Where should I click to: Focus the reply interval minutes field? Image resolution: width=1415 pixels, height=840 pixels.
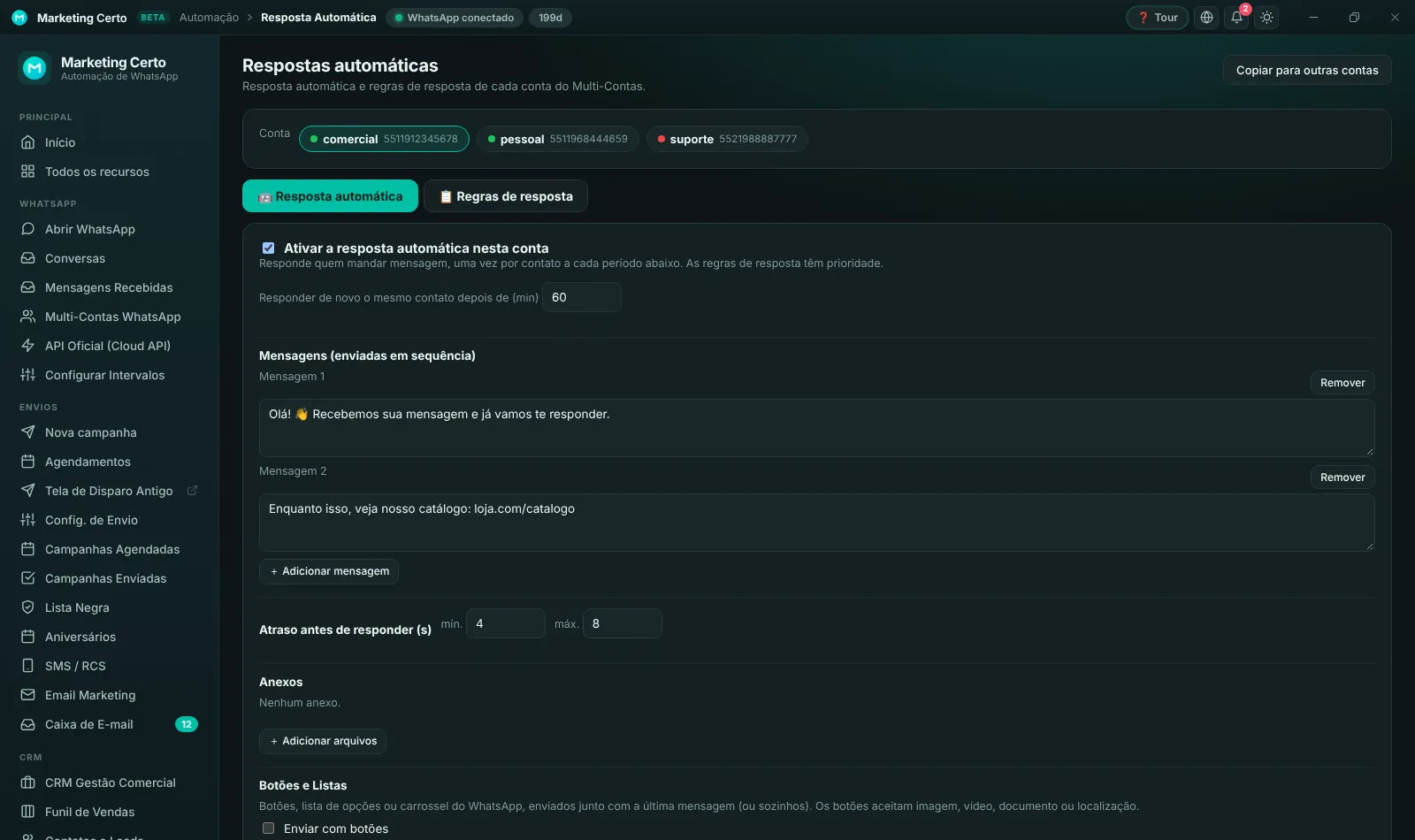coord(582,297)
